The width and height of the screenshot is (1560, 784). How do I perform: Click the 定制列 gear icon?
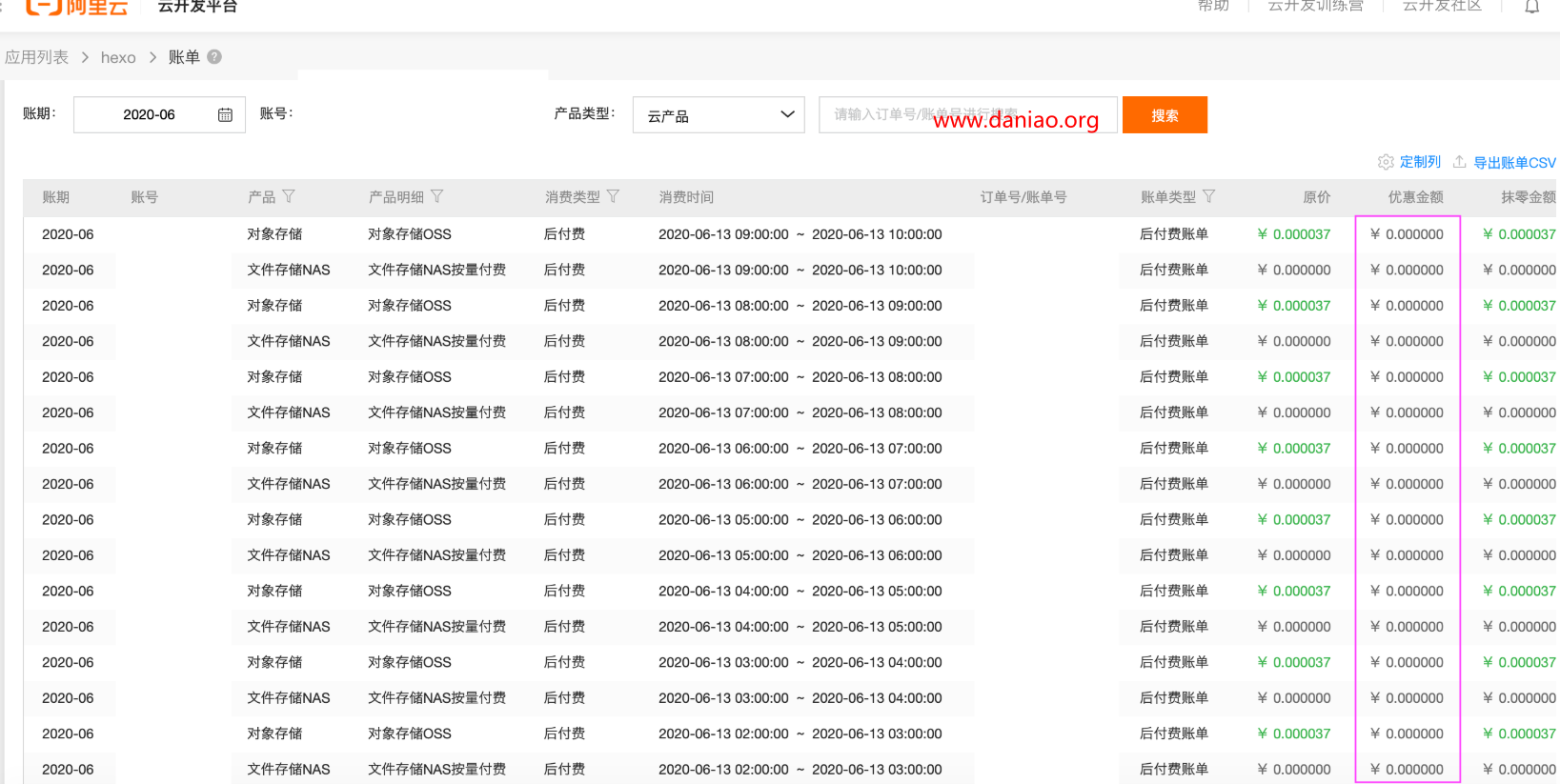point(1386,162)
